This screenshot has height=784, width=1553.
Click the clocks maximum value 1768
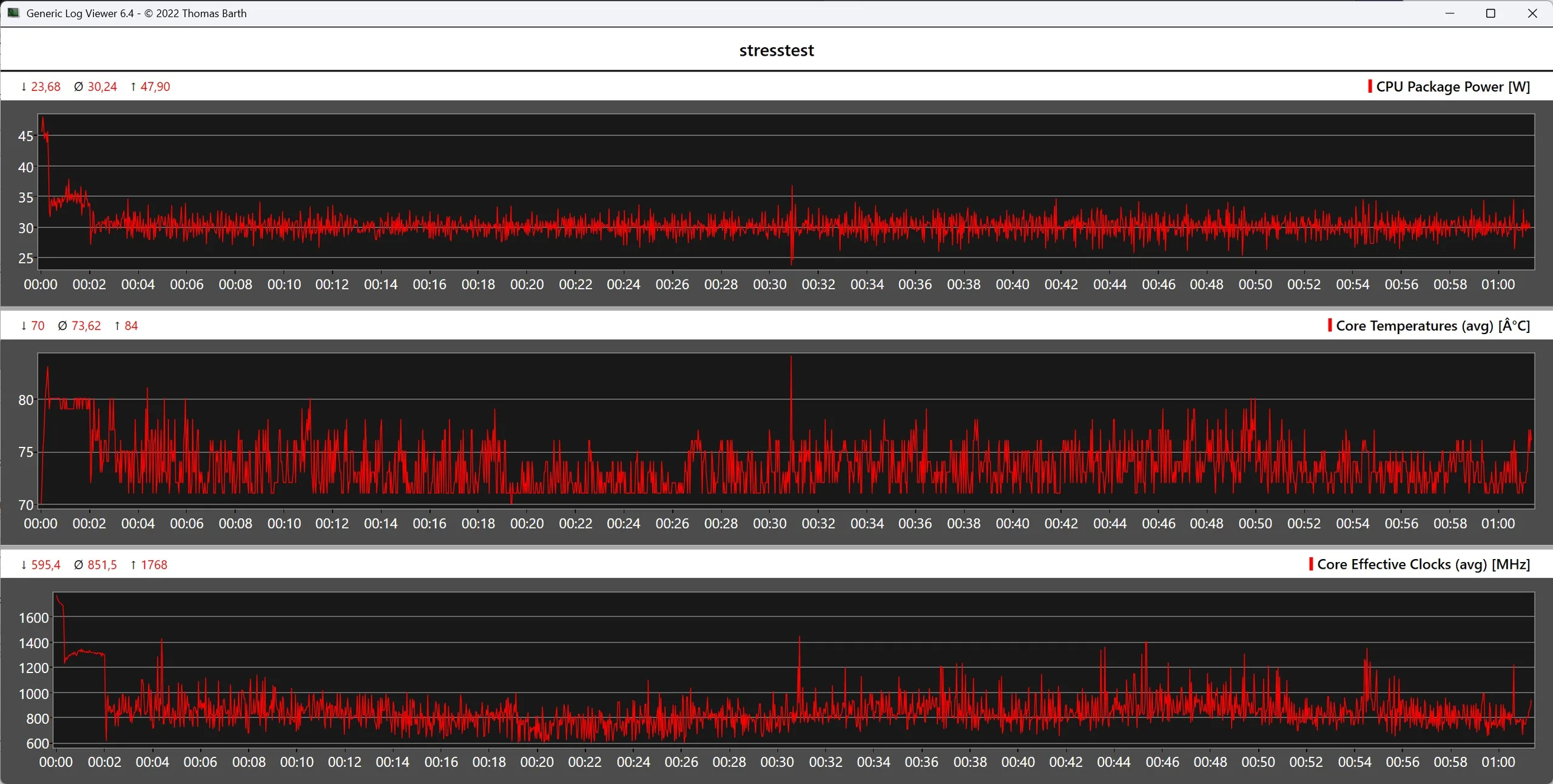coord(154,565)
